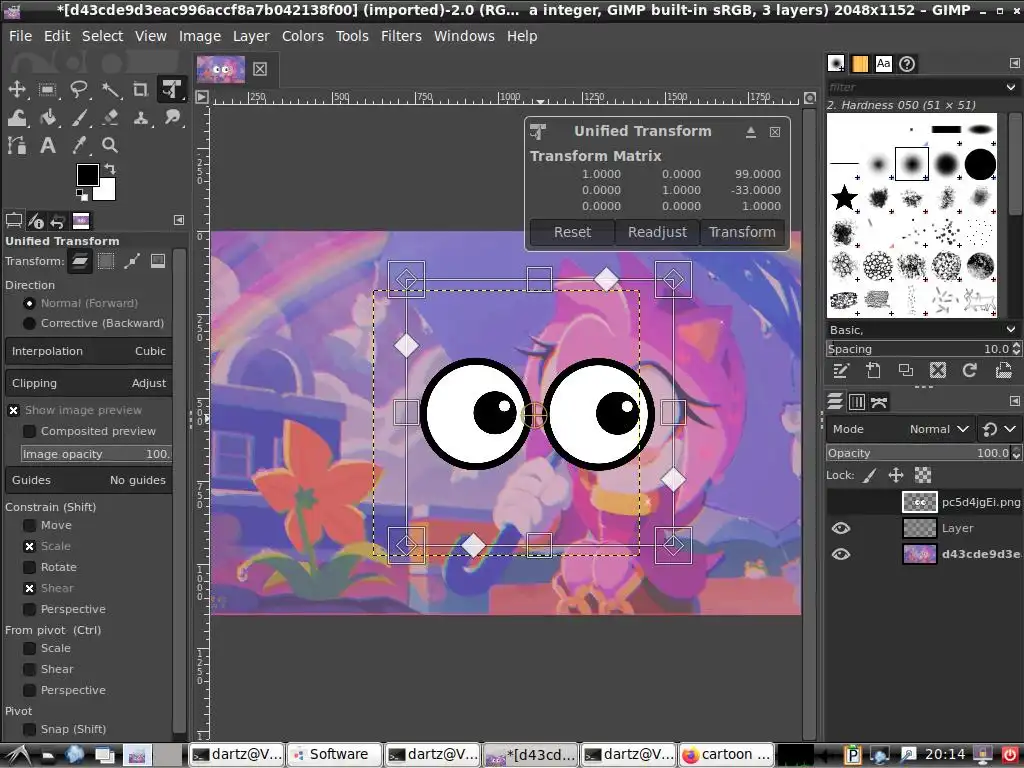Open the Colors menu

click(302, 36)
